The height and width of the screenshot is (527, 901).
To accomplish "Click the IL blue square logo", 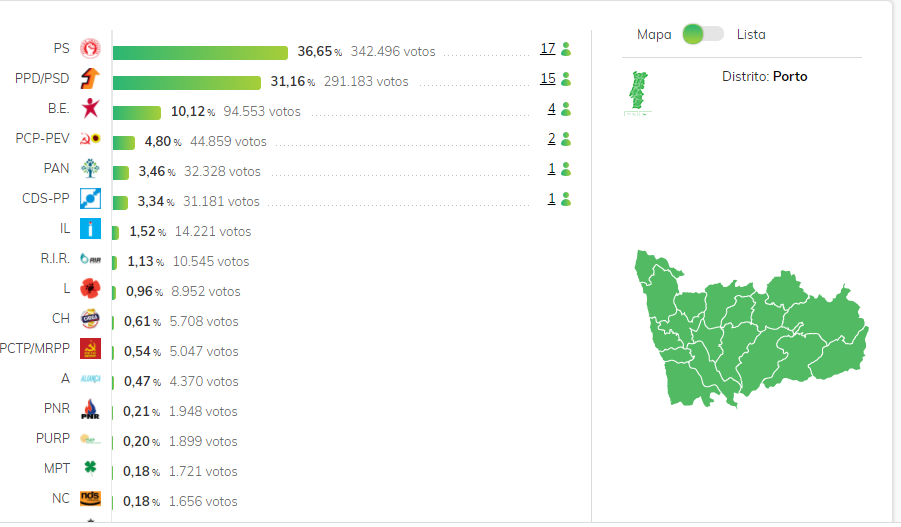I will (90, 229).
